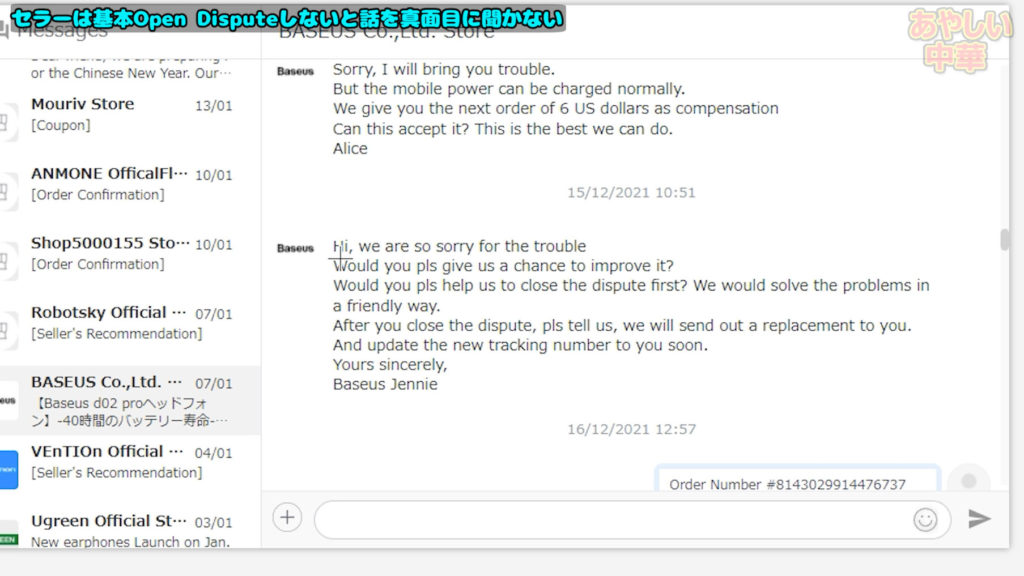Screen dimensions: 1024x576
Task: Open the Mouriv Store conversation
Action: pyautogui.click(x=131, y=114)
